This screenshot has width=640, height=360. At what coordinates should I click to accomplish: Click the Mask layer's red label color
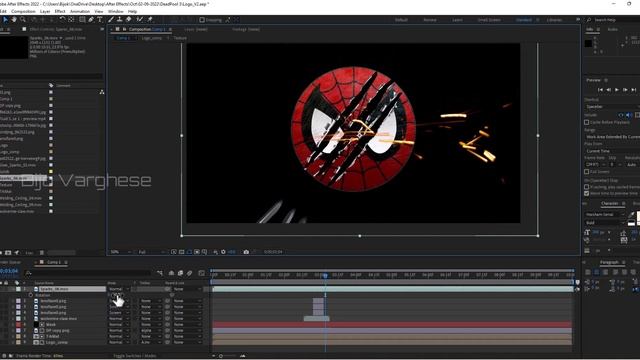click(x=18, y=324)
